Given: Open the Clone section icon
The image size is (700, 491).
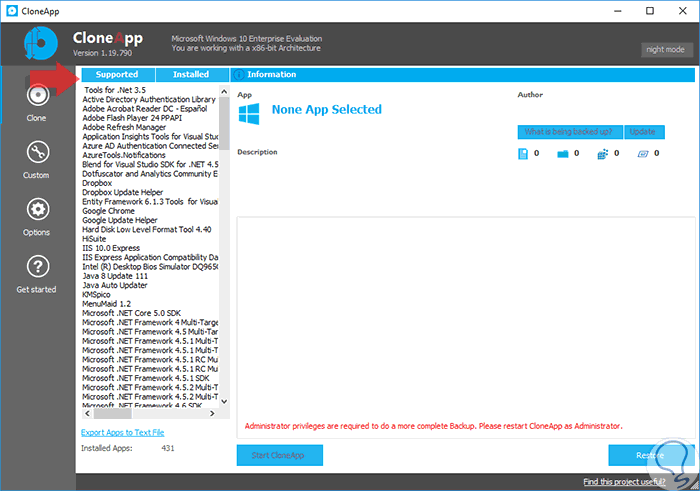Looking at the screenshot, I should [x=38, y=95].
